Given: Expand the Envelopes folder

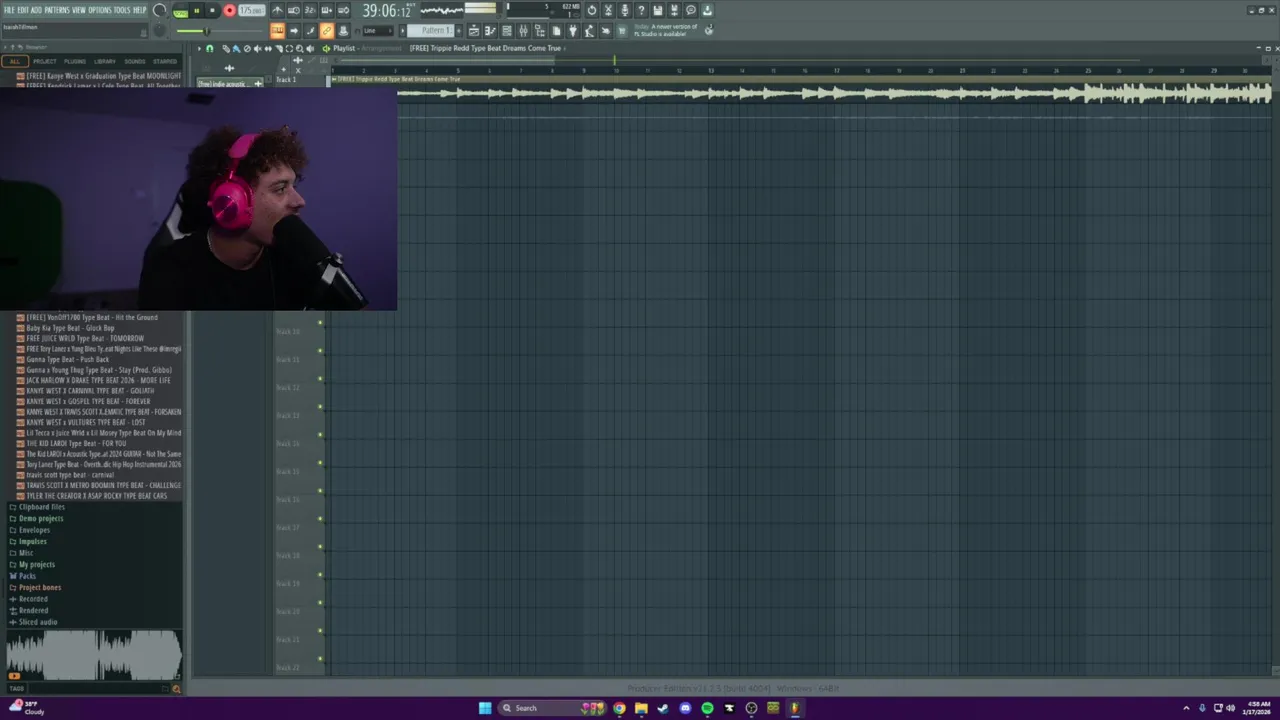Looking at the screenshot, I should (34, 530).
